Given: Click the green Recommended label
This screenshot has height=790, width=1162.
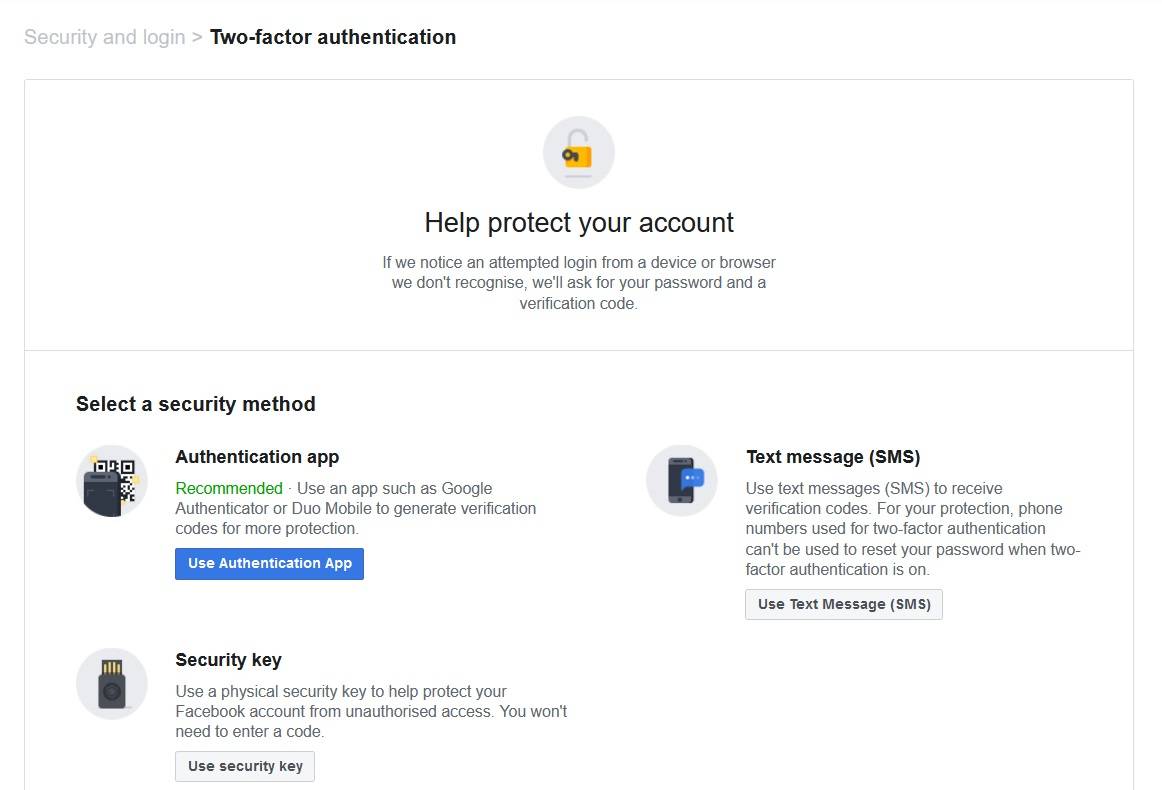Looking at the screenshot, I should tap(229, 488).
